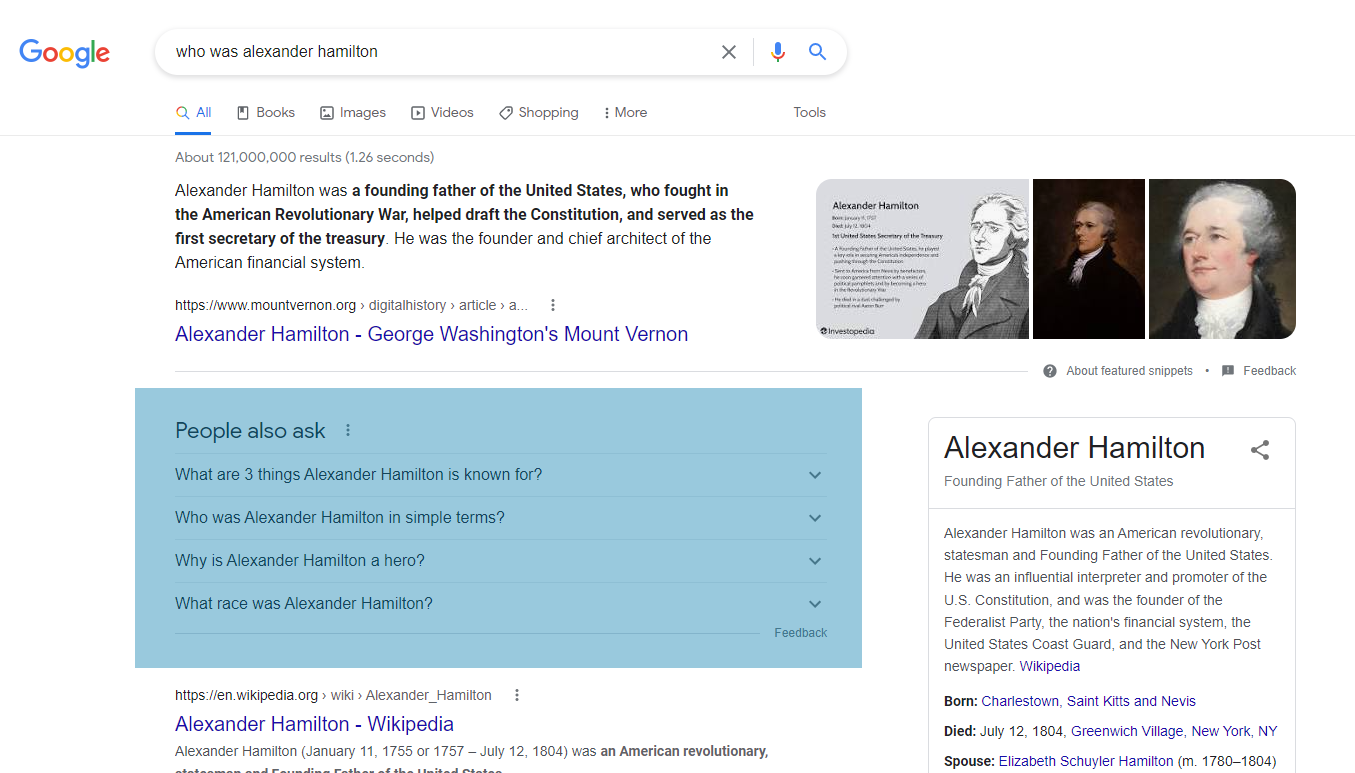Viewport: 1355px width, 773px height.
Task: Expand "Who was Alexander Hamilton in simple terms?"
Action: [815, 518]
